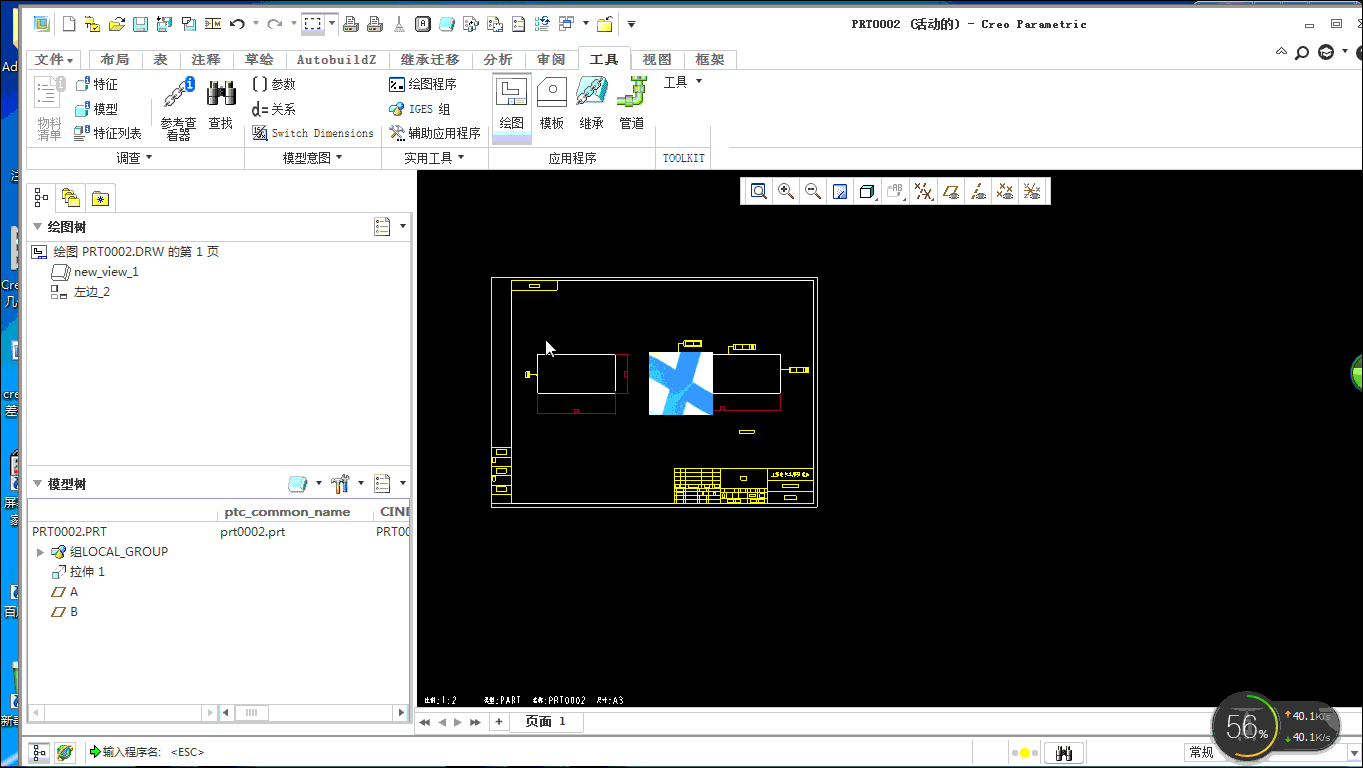The image size is (1363, 768).
Task: Expand the 调查 group dropdown
Action: click(135, 158)
